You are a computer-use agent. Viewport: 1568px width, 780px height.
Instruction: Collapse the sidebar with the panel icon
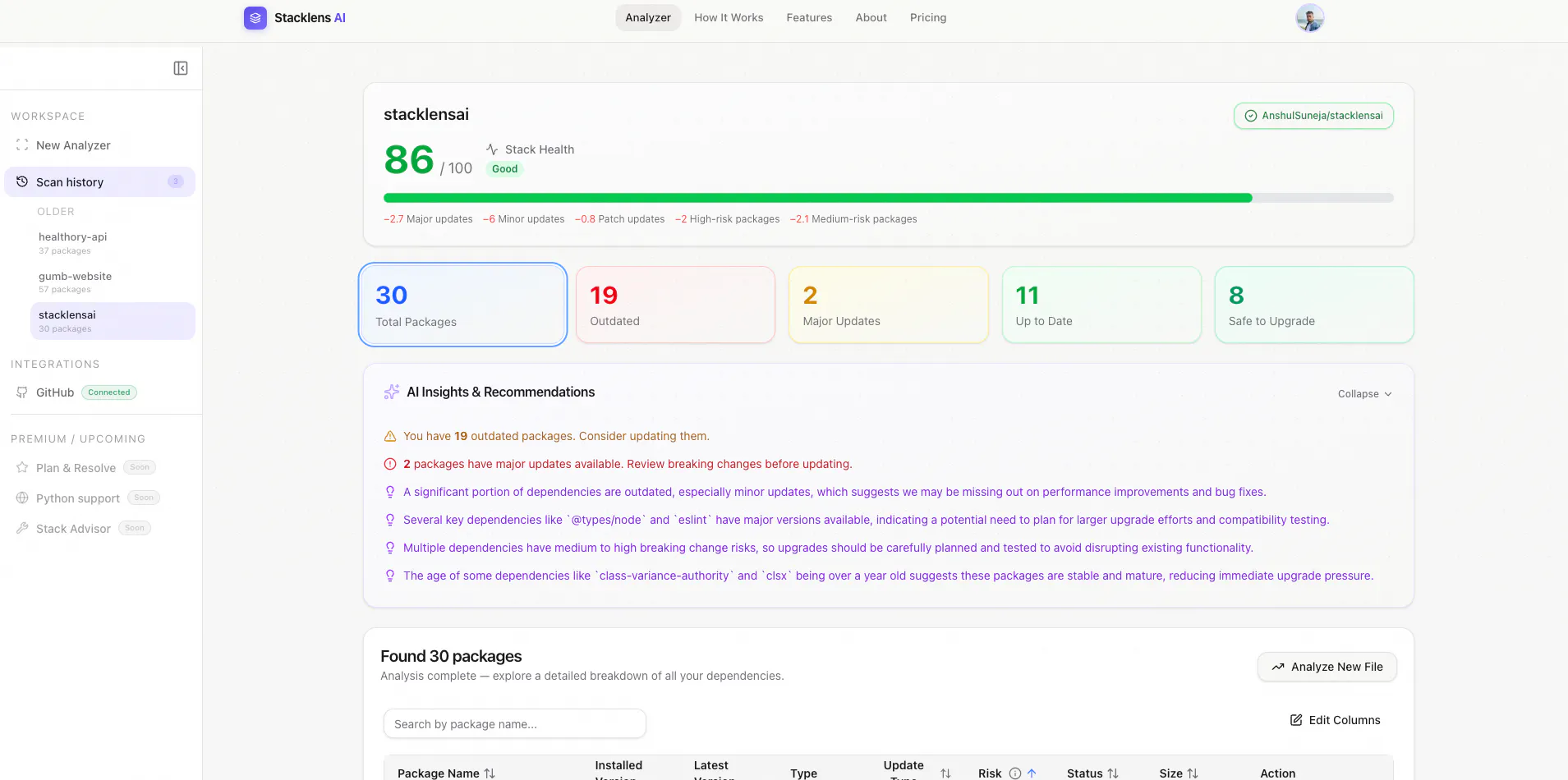click(181, 68)
